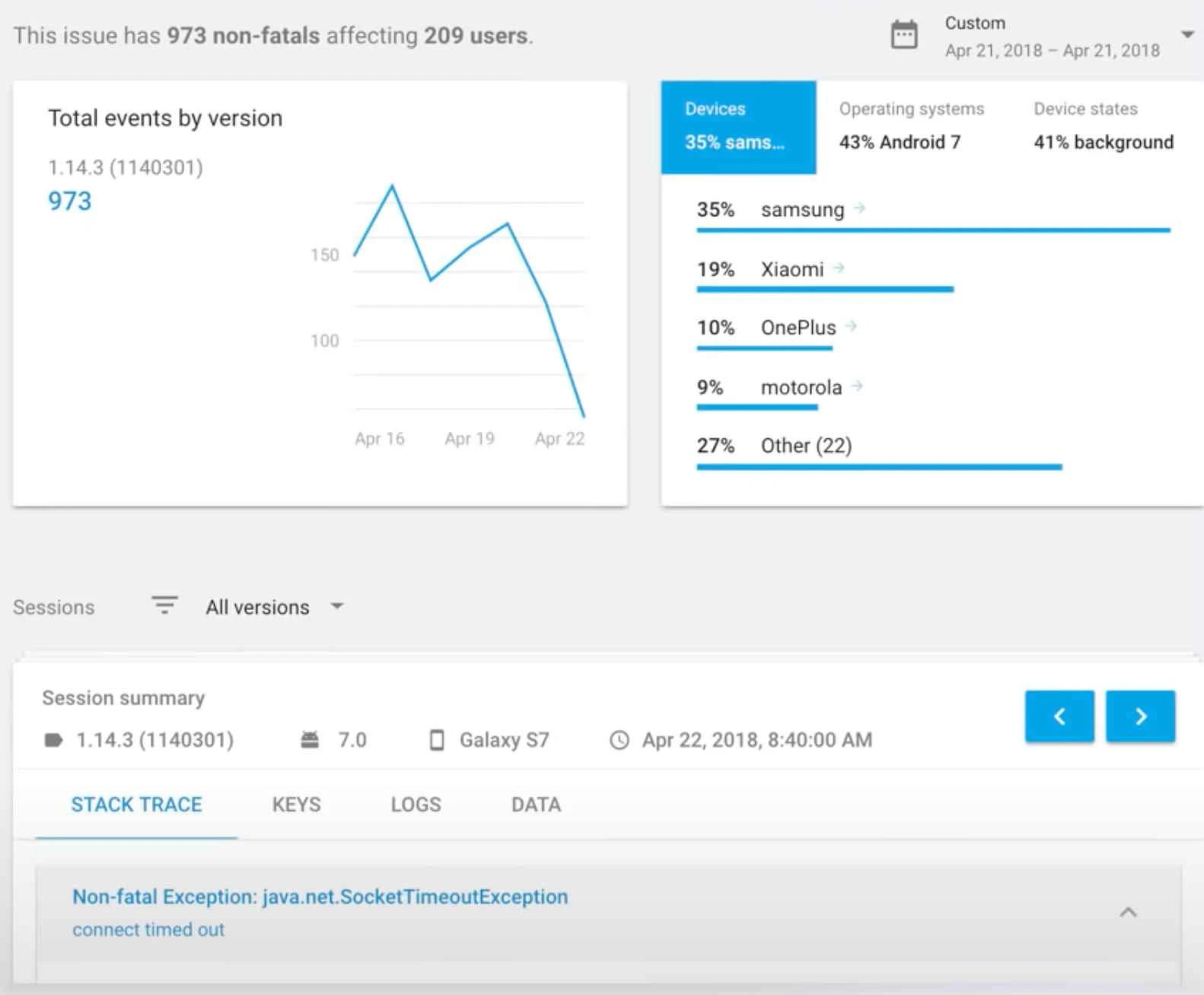Open the date range calendar icon
The image size is (1204, 995).
click(x=904, y=35)
